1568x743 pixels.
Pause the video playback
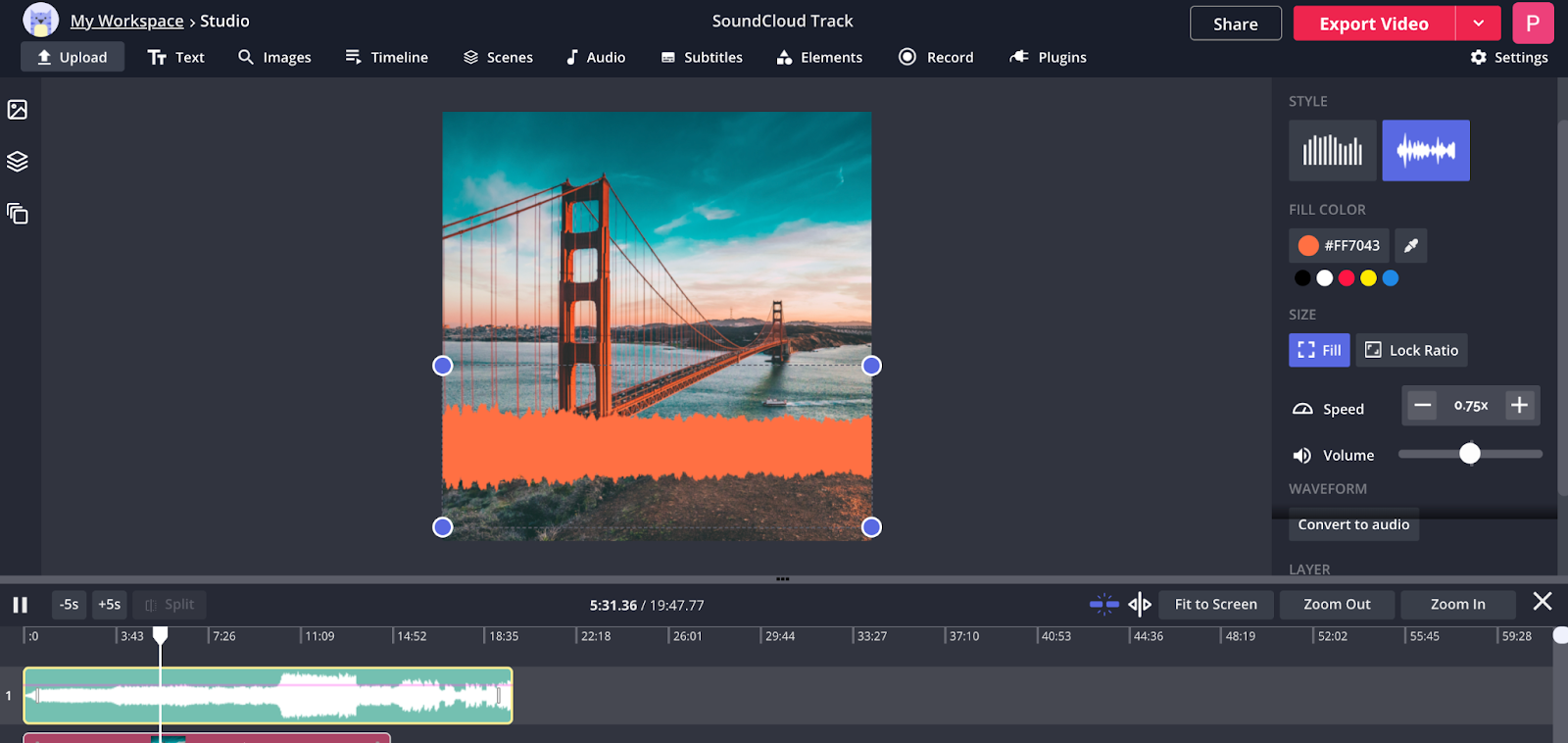[20, 605]
